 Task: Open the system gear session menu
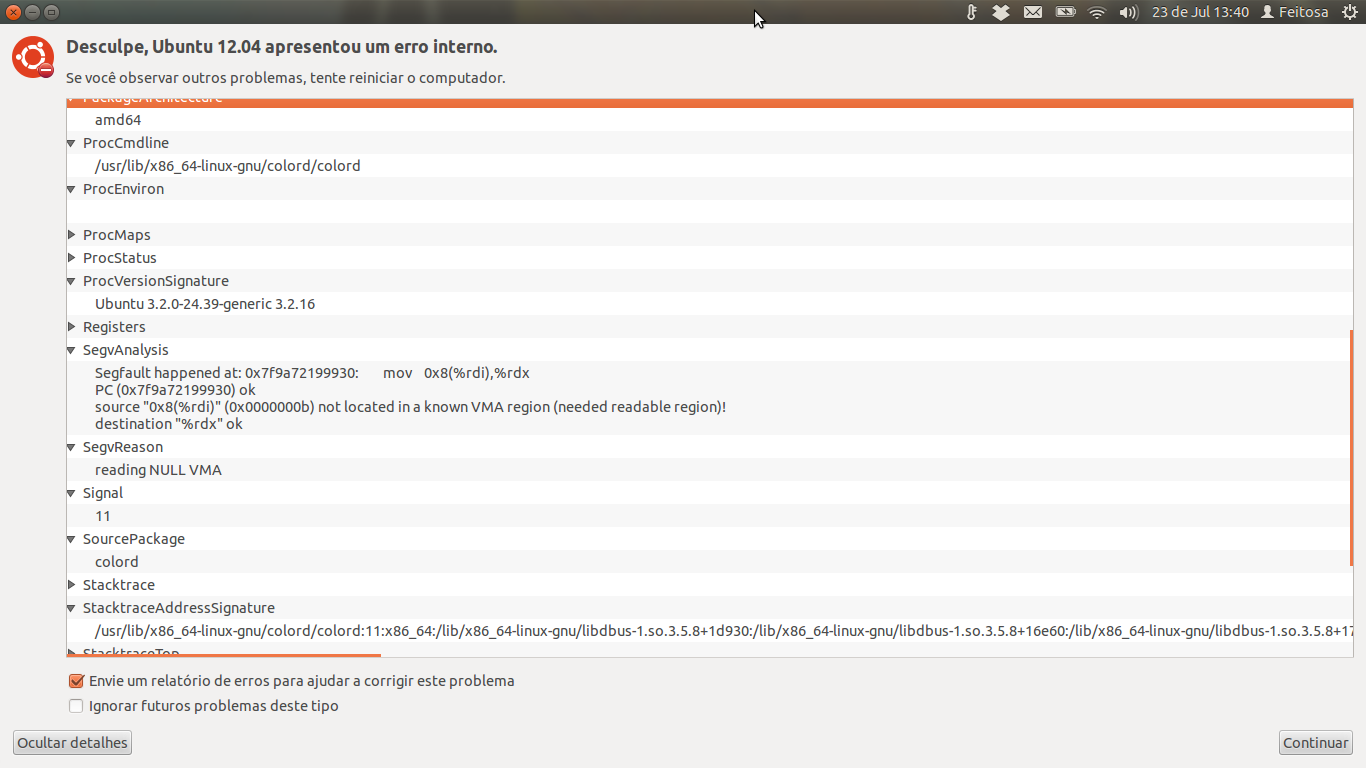(1349, 12)
